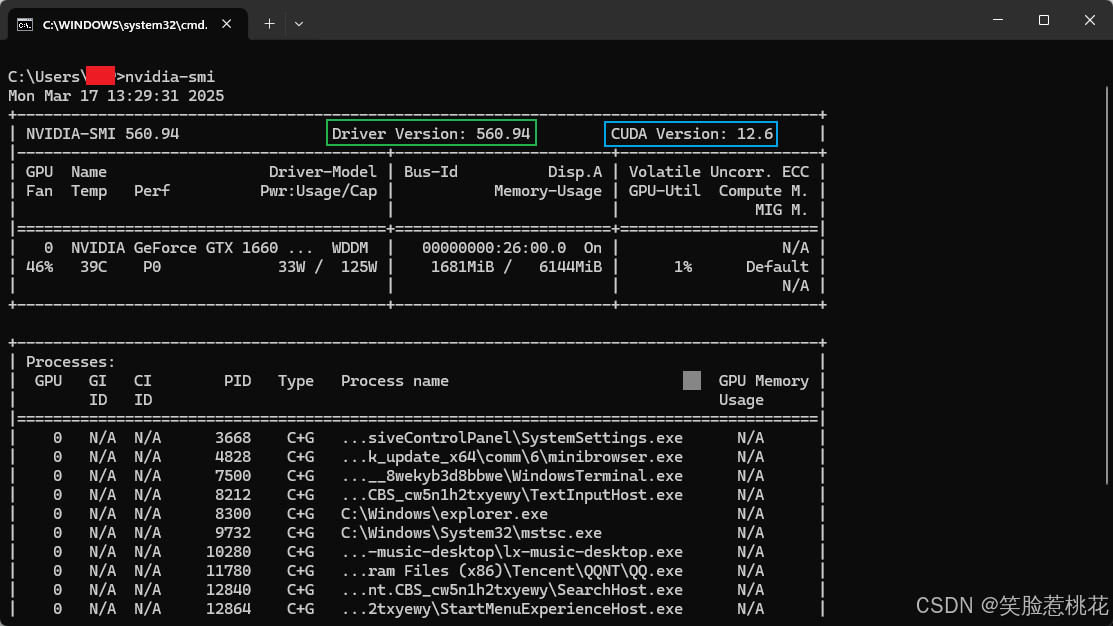
Task: Click 'C:\Windows\explorer.exe' process name
Action: [444, 514]
